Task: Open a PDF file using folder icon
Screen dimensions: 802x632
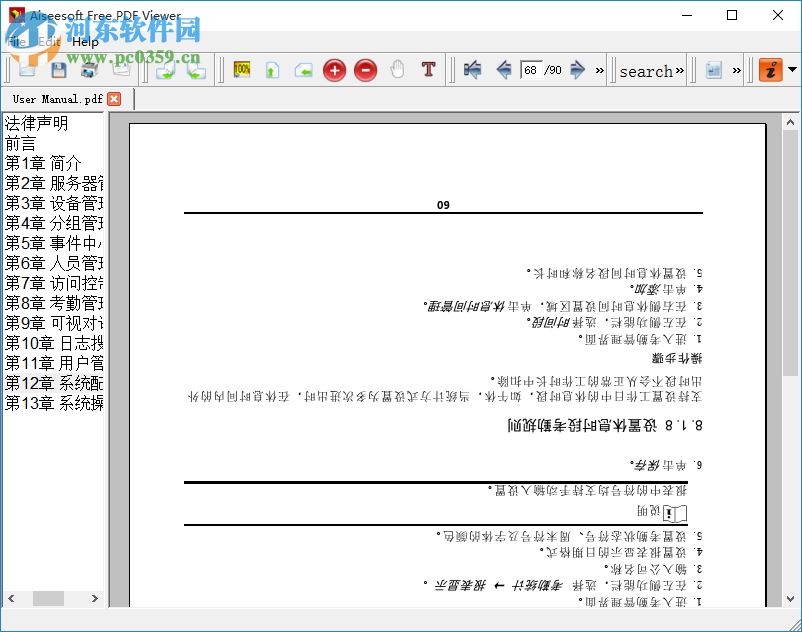Action: [27, 69]
